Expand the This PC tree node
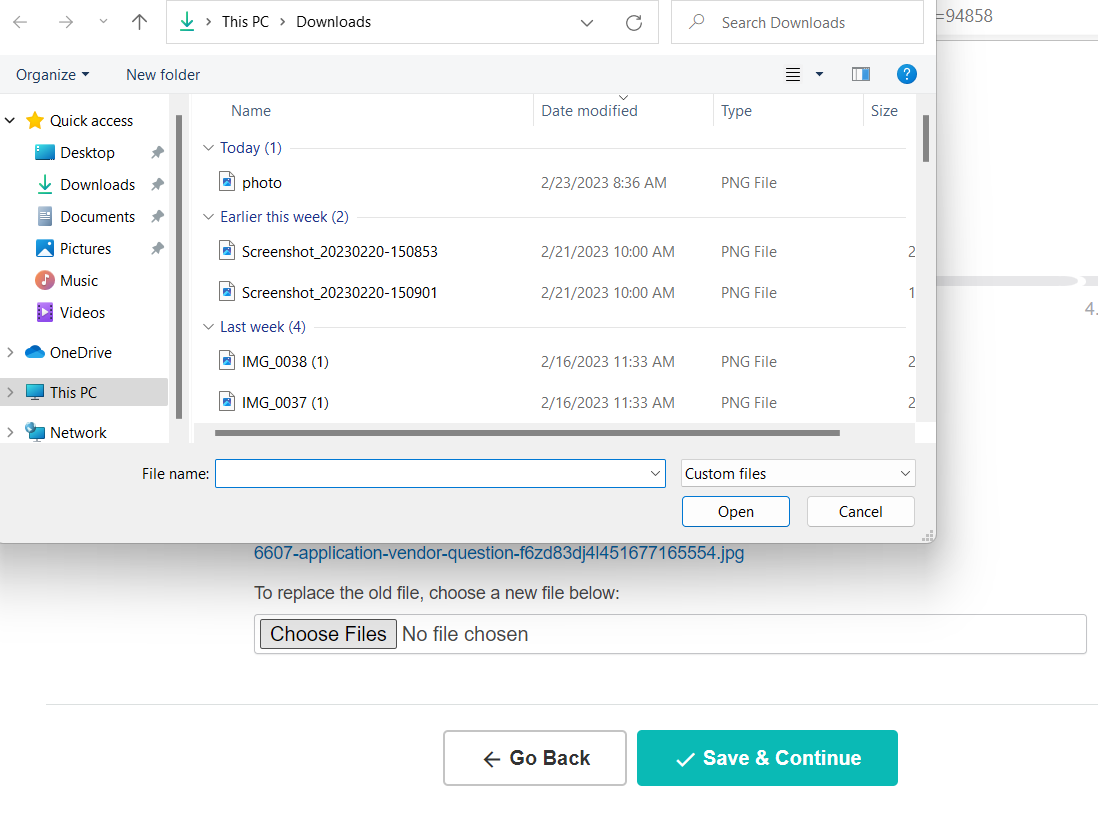The width and height of the screenshot is (1098, 813). point(10,393)
